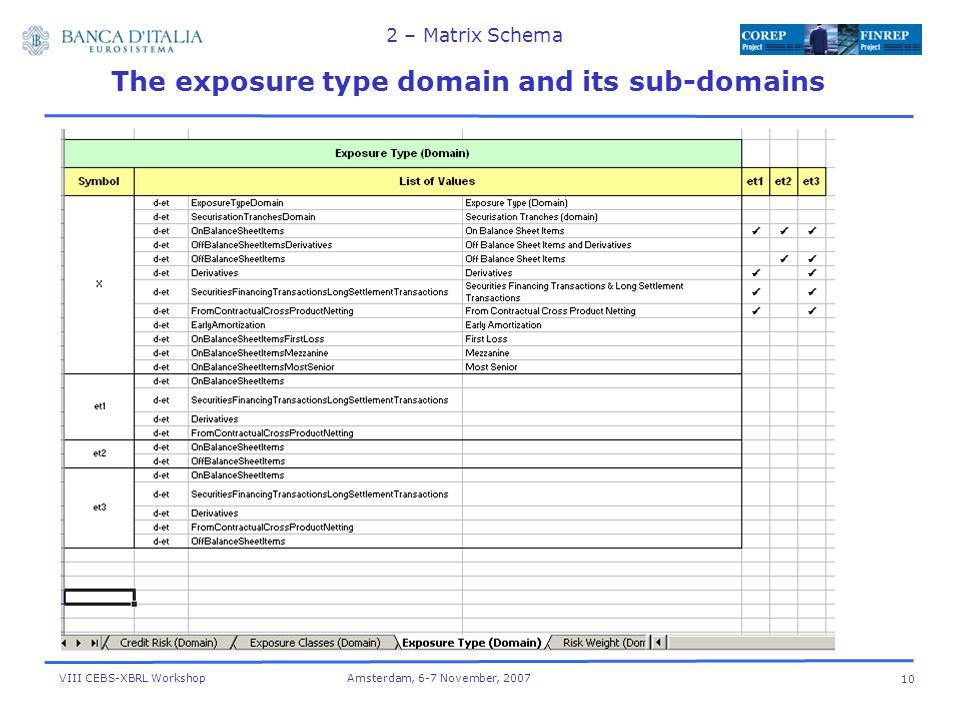Click the Amsterdam, 6-7 November, 2007 footer
The height and width of the screenshot is (720, 960).
click(439, 678)
